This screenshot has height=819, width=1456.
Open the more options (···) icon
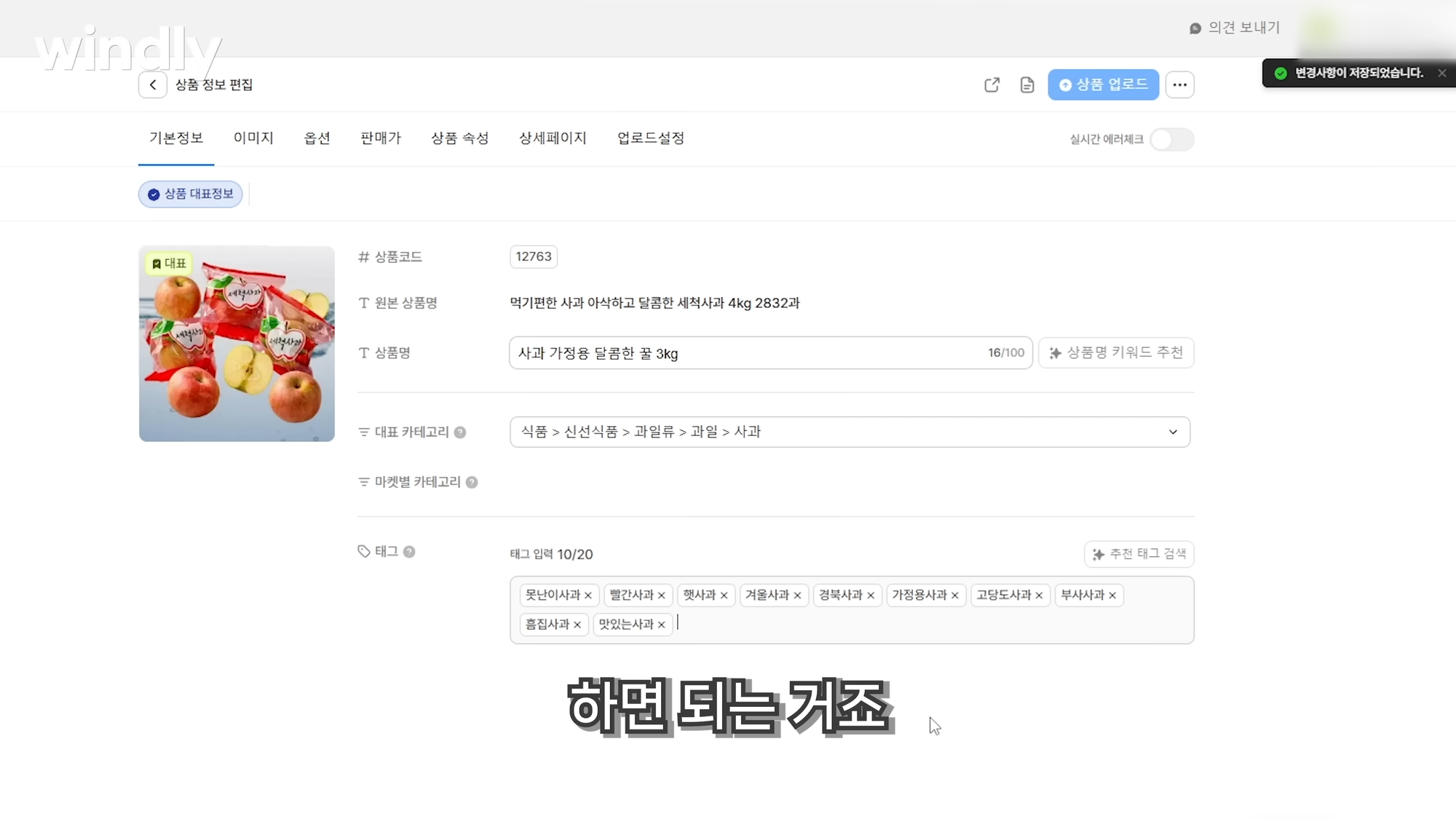(x=1179, y=84)
